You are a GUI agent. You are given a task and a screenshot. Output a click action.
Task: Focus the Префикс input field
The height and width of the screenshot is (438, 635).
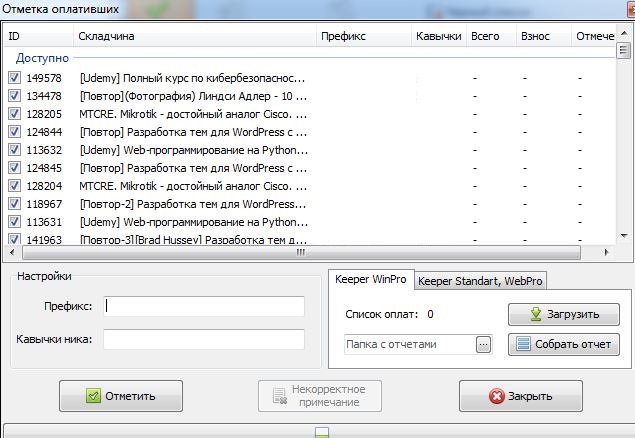pyautogui.click(x=203, y=306)
